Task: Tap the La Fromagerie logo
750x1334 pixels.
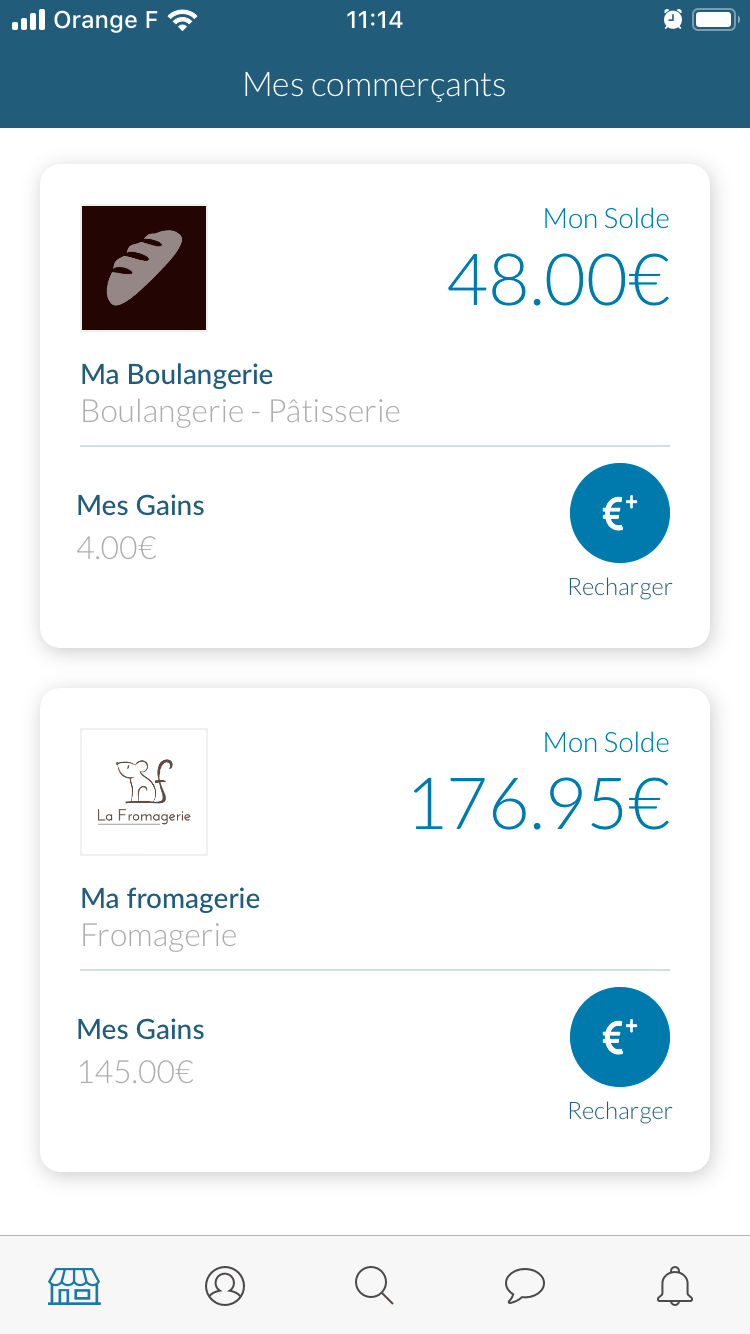Action: [x=144, y=792]
